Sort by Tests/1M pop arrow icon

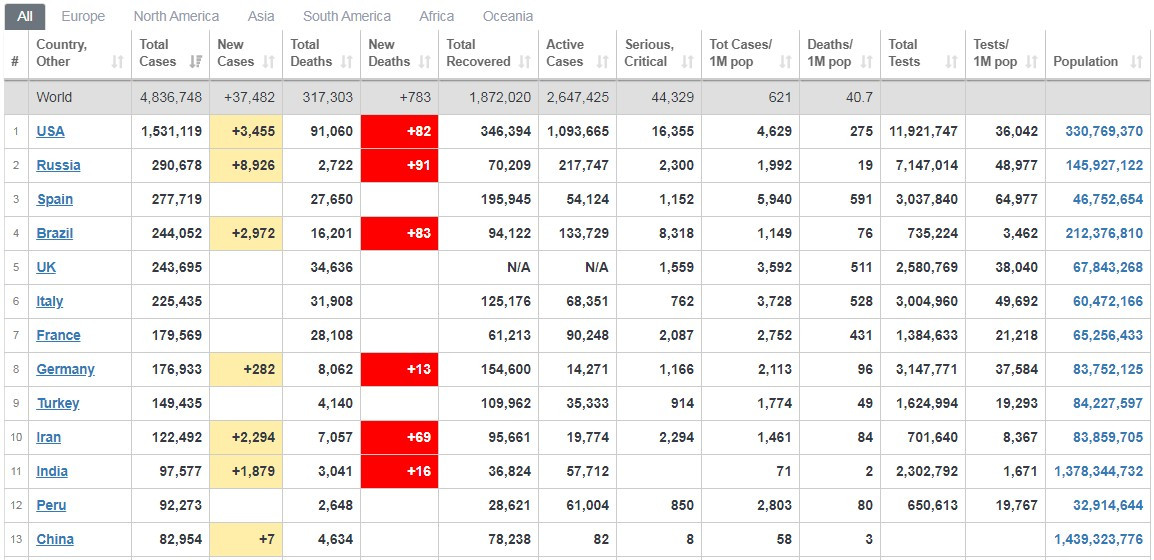(1032, 62)
